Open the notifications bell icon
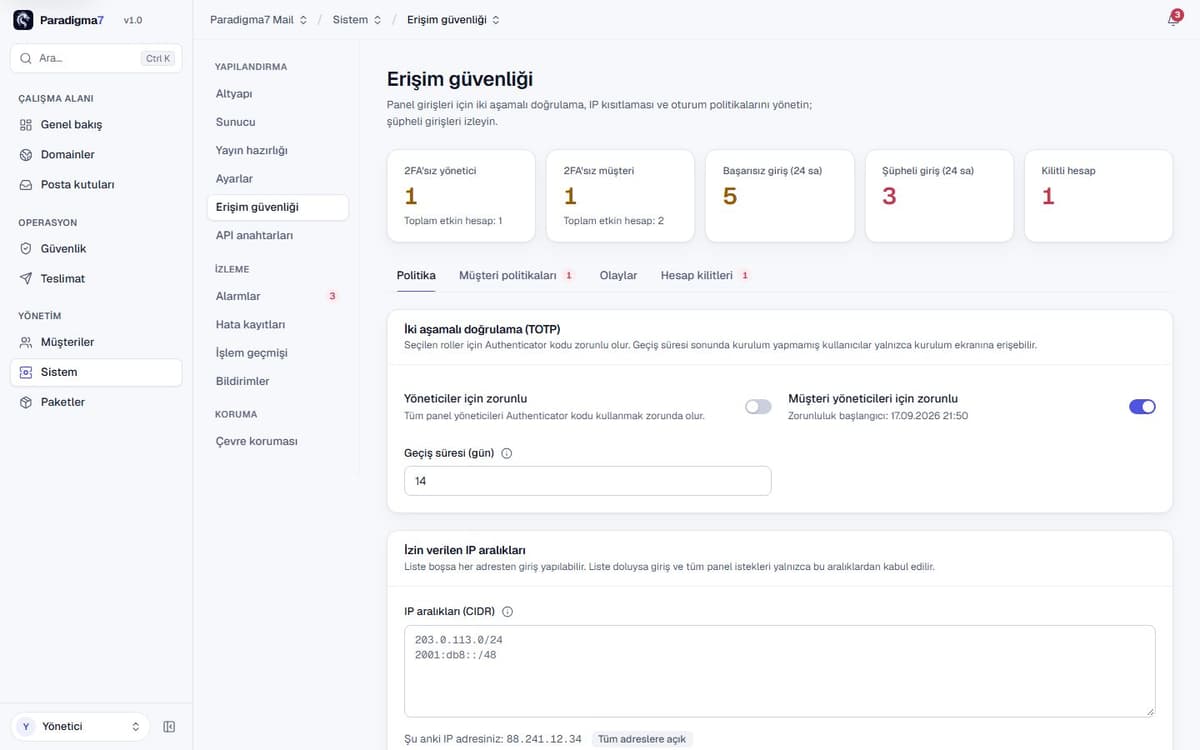This screenshot has width=1200, height=750. (x=1173, y=20)
